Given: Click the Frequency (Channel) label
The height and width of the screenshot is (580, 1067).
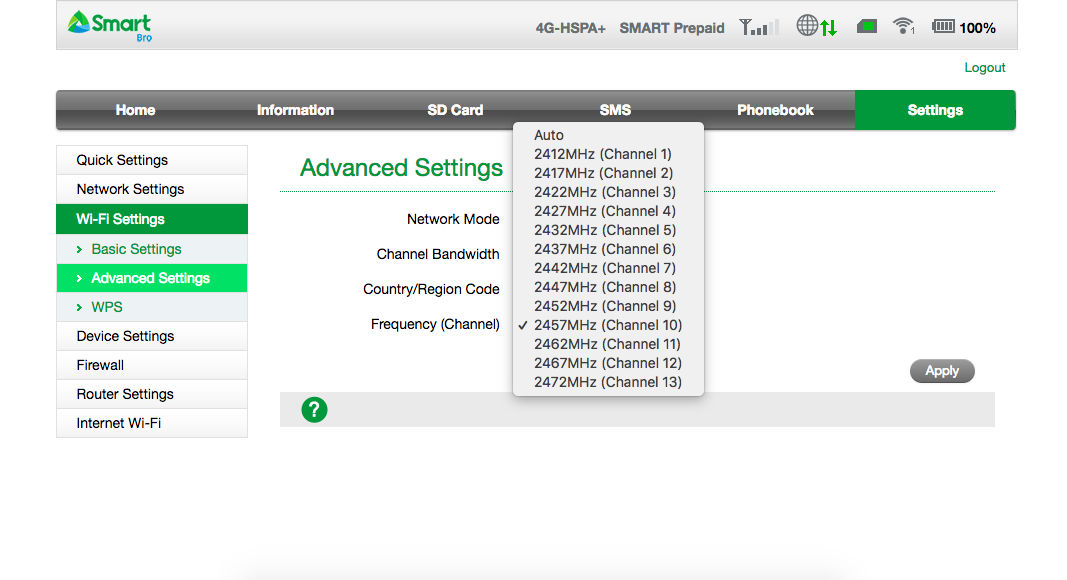Looking at the screenshot, I should [x=435, y=324].
